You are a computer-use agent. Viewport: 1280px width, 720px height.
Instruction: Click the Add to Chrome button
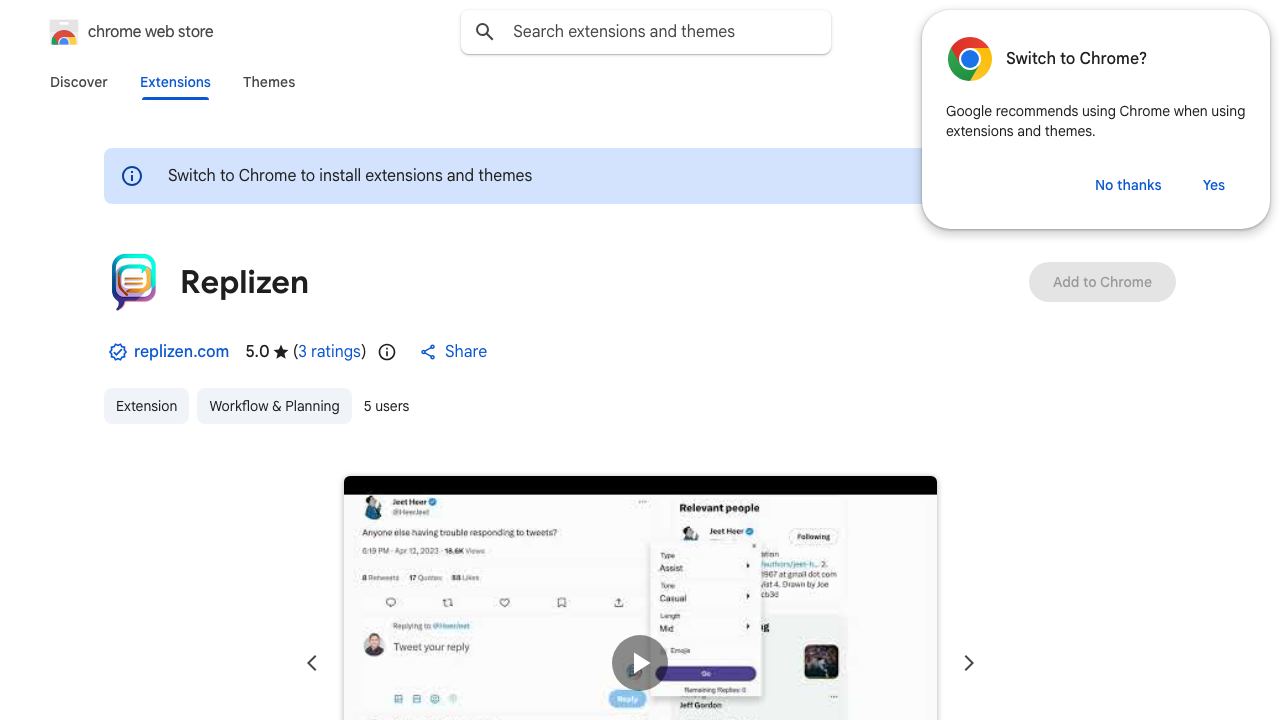pos(1102,282)
